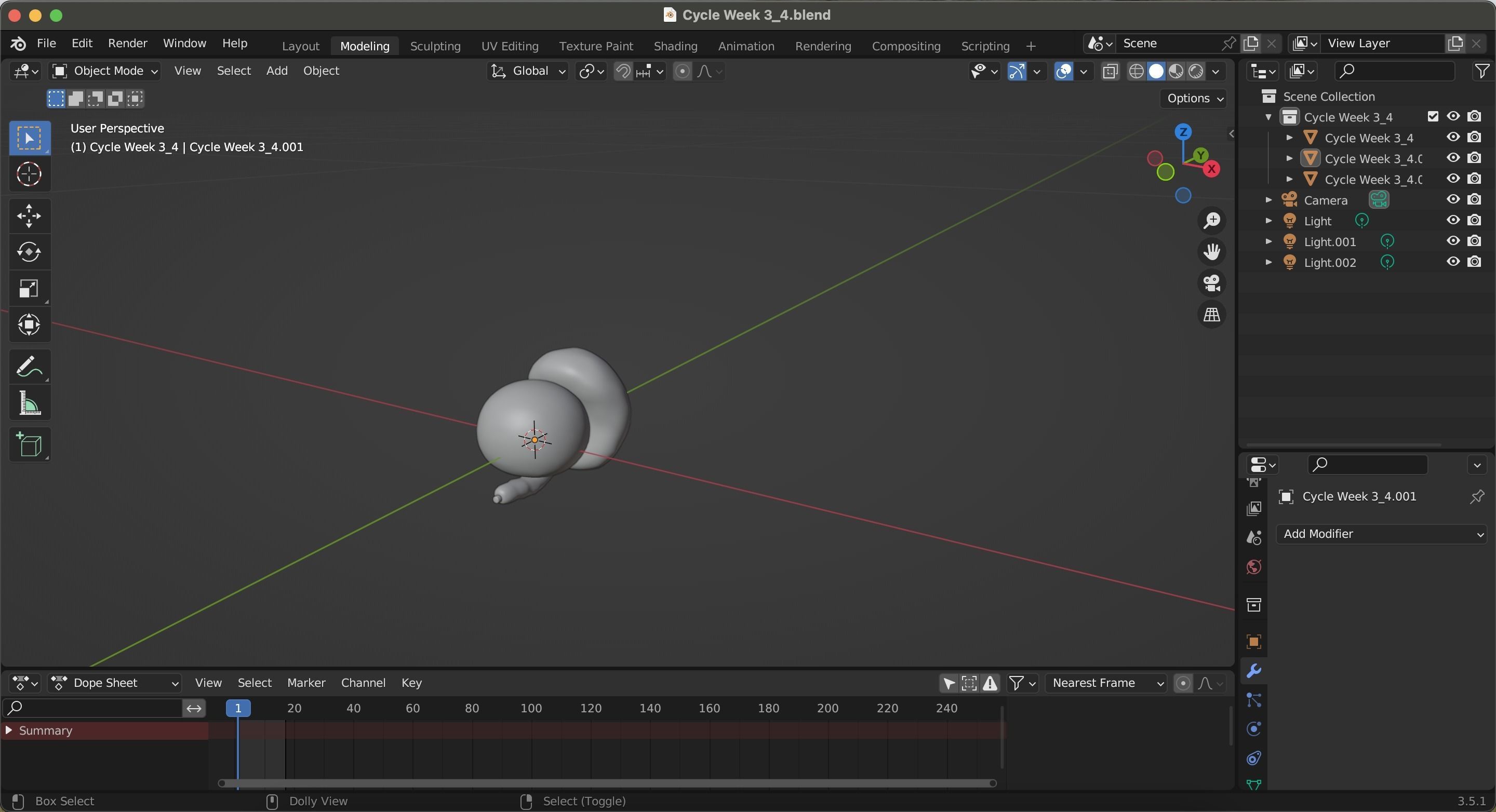Open Object properties orange square tab
Viewport: 1496px width, 812px height.
click(x=1254, y=641)
